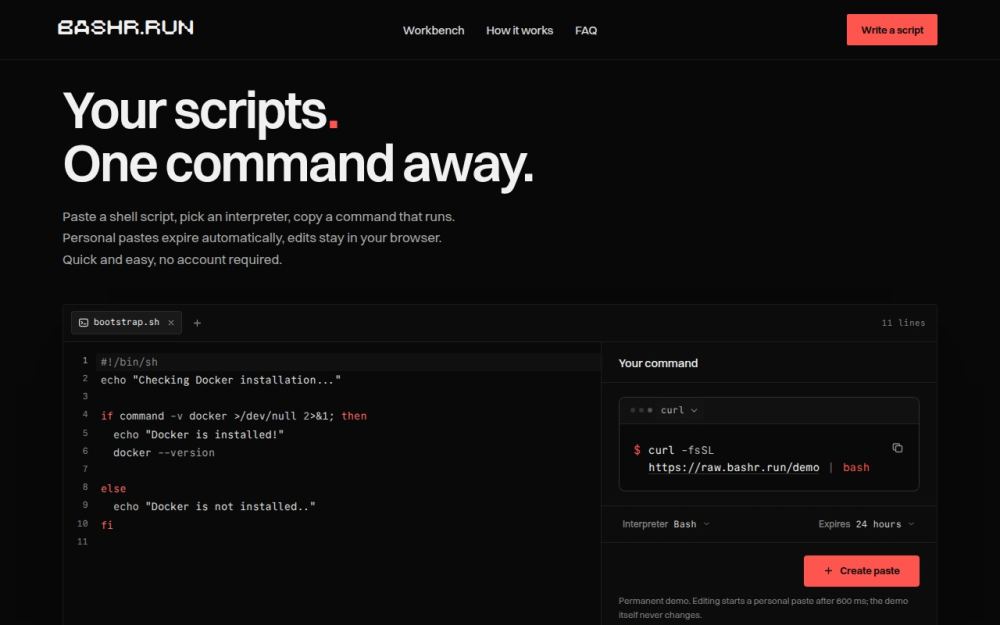The height and width of the screenshot is (625, 1000).
Task: Click the Your command heading
Action: click(658, 363)
